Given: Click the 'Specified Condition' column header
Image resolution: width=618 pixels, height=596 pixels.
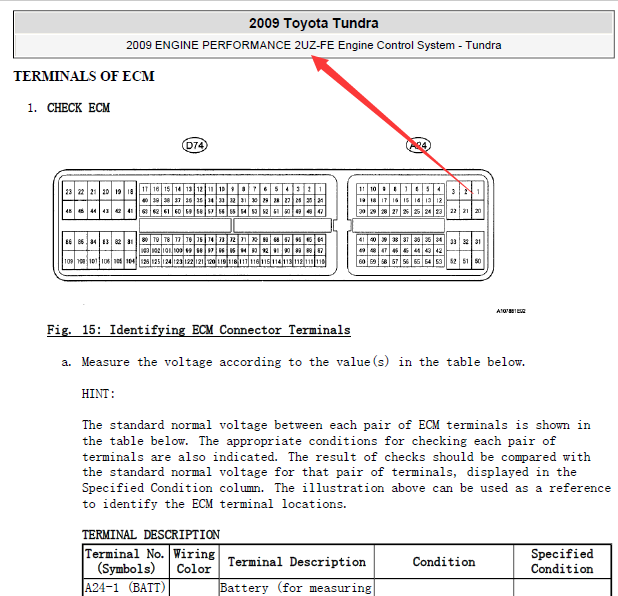Looking at the screenshot, I should coord(562,561).
